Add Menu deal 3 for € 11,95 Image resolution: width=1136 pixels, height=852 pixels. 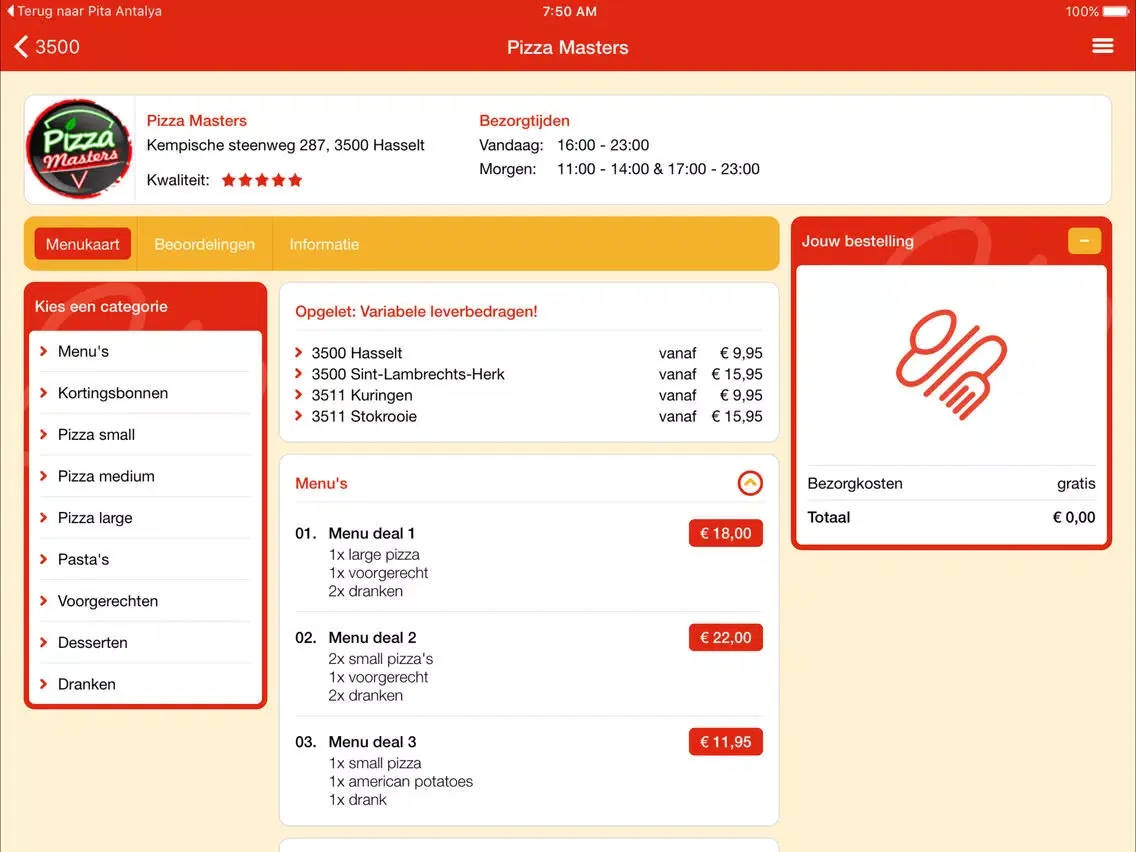click(725, 742)
